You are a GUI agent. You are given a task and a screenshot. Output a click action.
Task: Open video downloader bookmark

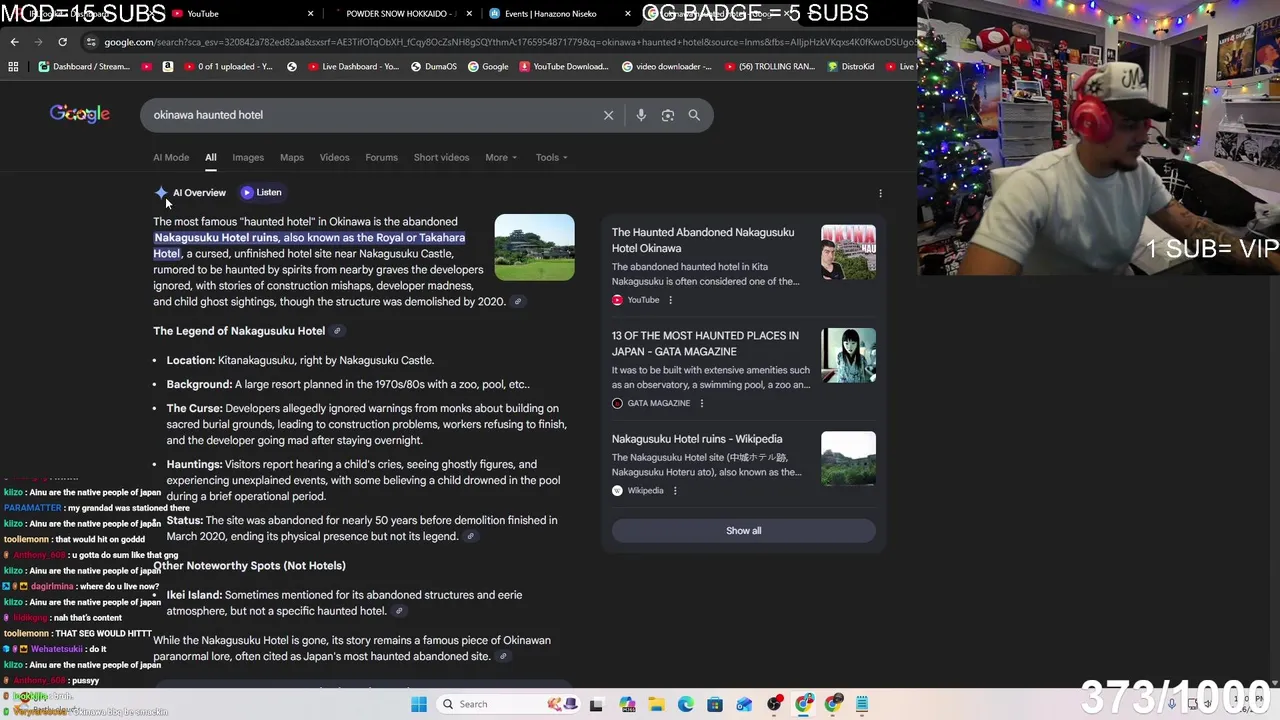tap(666, 67)
